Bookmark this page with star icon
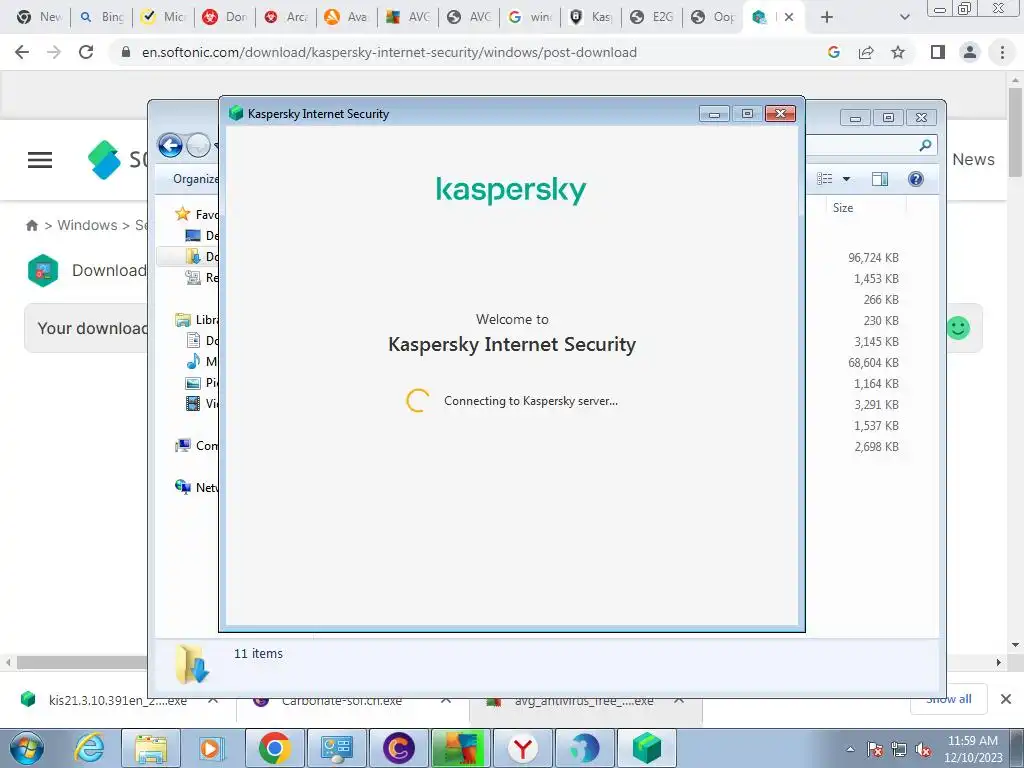The width and height of the screenshot is (1024, 768). [x=898, y=52]
